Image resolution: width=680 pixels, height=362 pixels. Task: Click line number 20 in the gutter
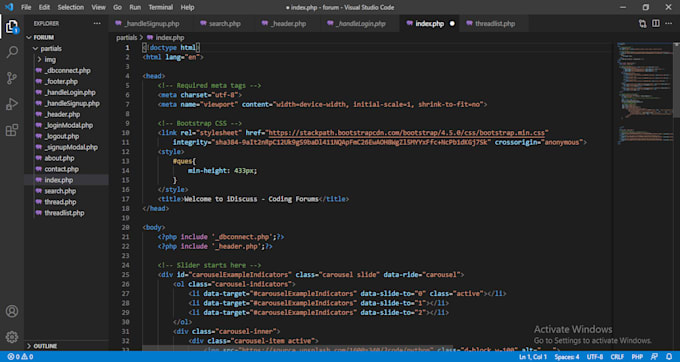click(125, 227)
